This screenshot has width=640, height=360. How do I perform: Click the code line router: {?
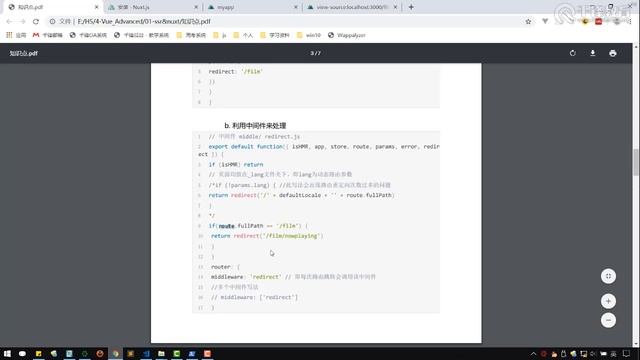pos(225,267)
